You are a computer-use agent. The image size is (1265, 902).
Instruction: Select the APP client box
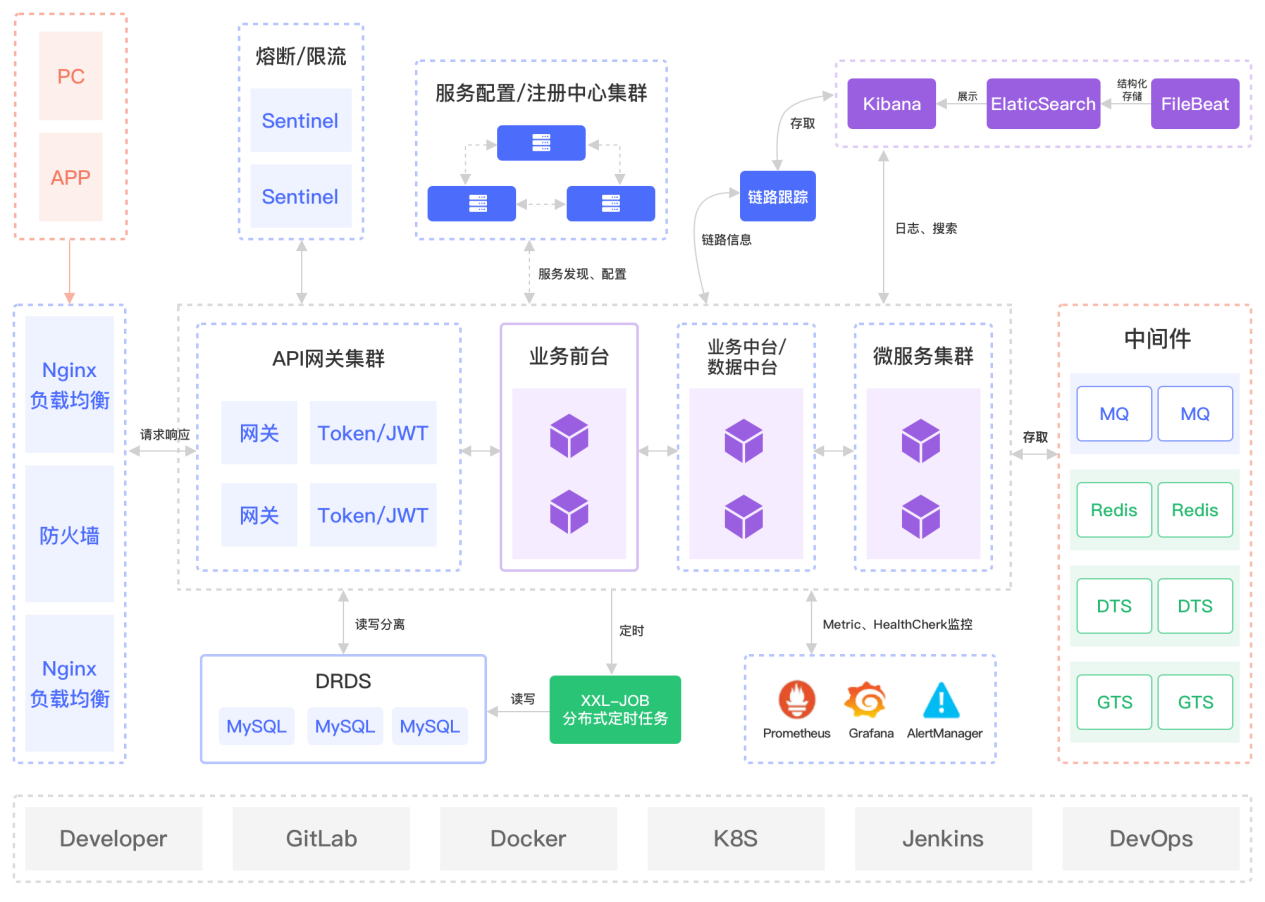71,177
